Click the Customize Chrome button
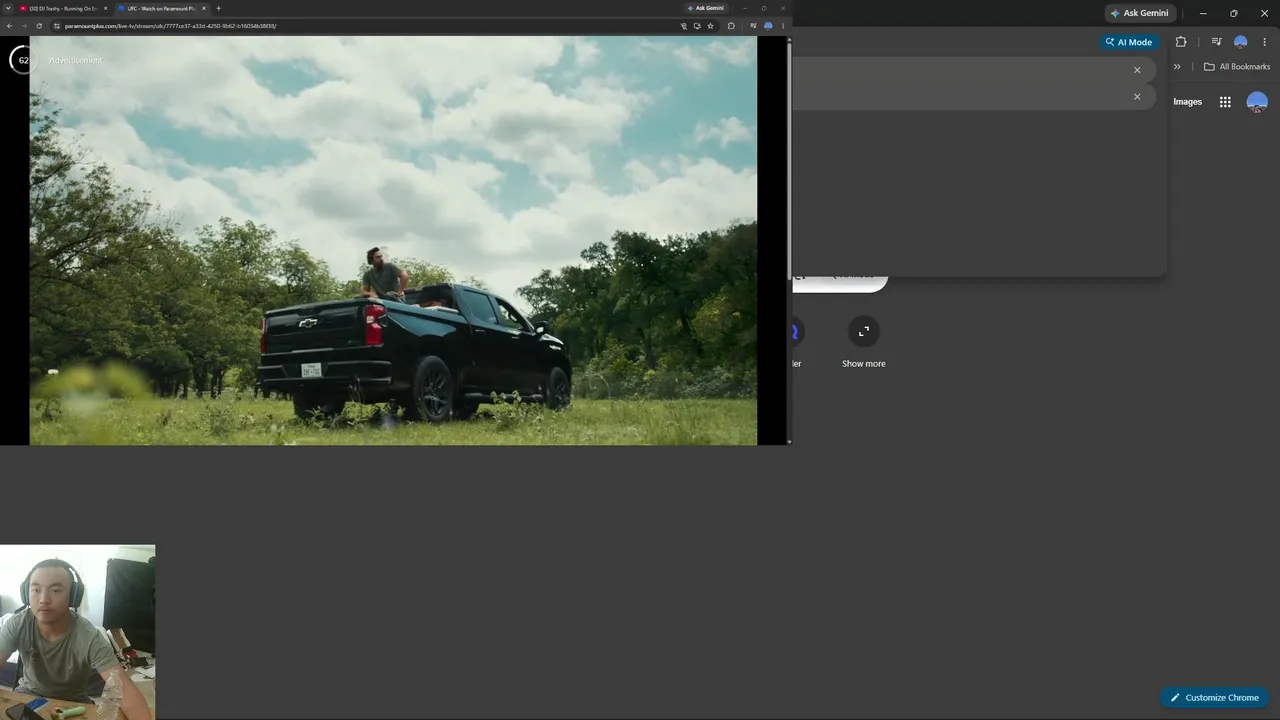1280x720 pixels. [x=1215, y=698]
